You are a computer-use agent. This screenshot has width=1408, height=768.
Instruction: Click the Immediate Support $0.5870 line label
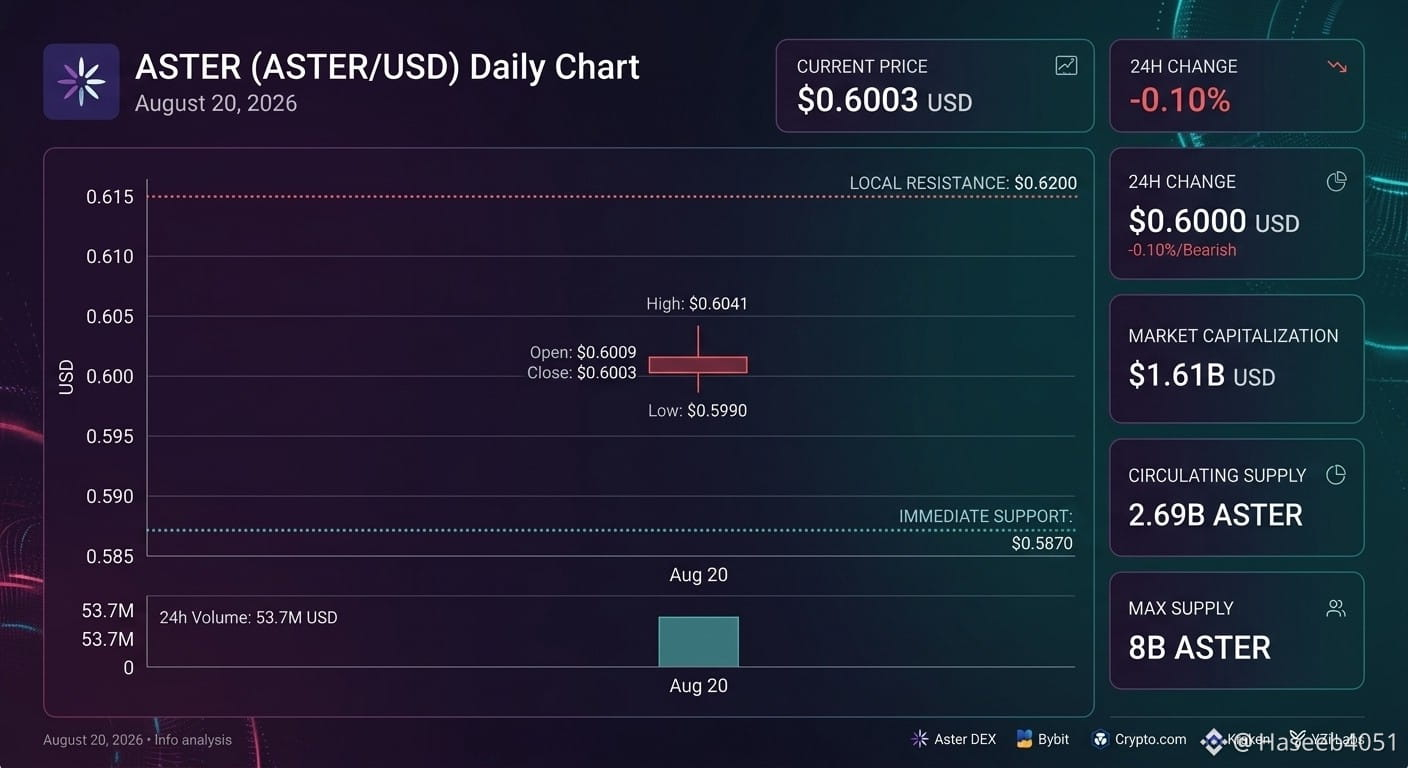click(x=986, y=530)
